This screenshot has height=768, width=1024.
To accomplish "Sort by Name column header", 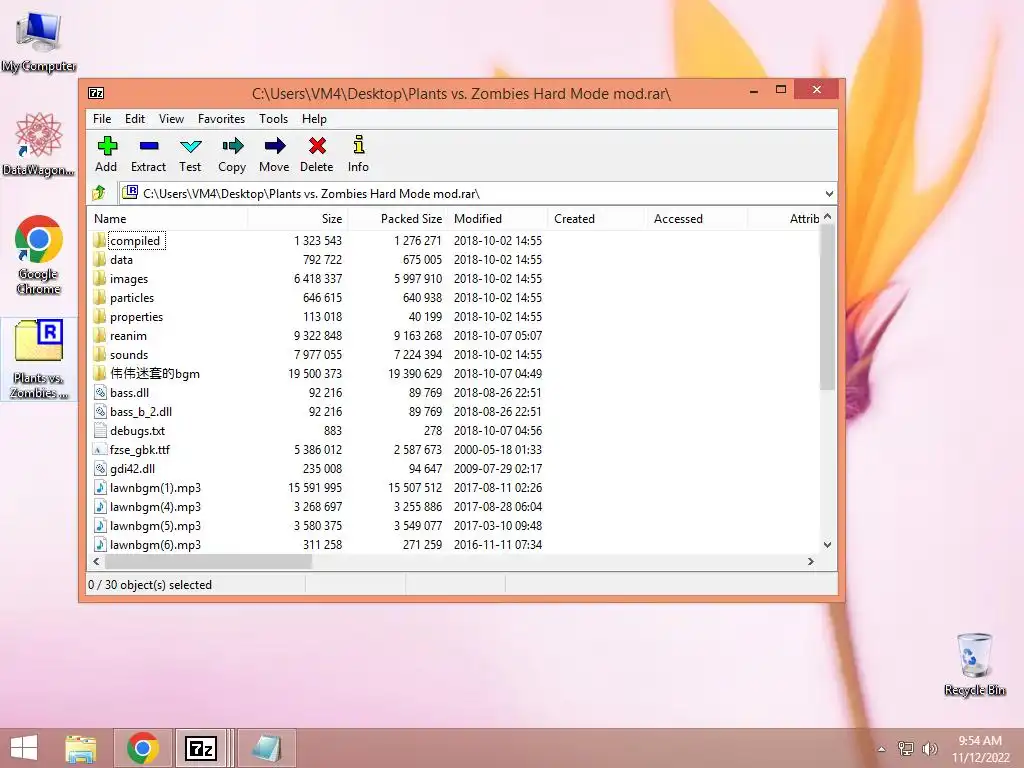I will (x=167, y=219).
